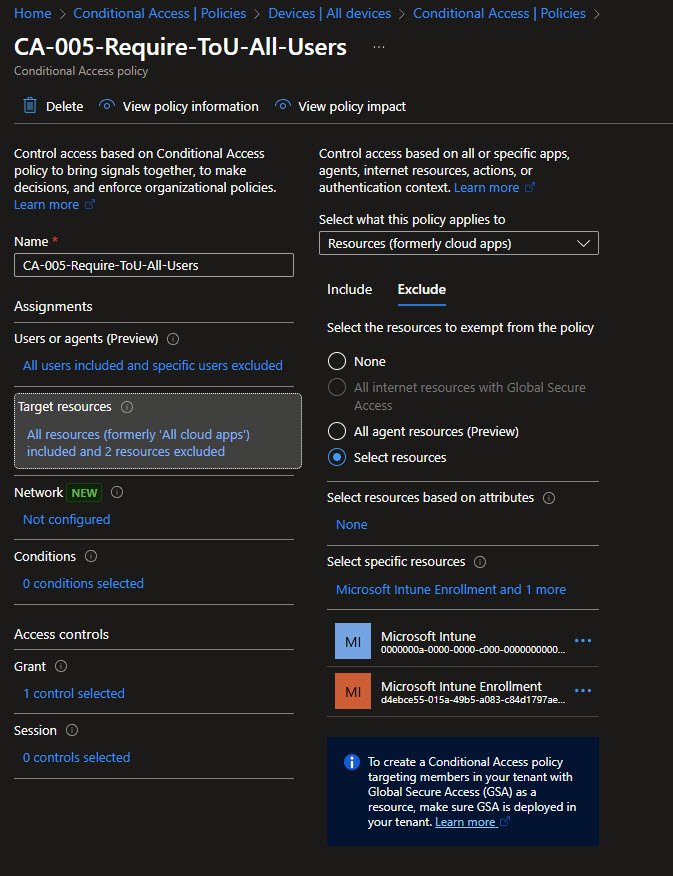This screenshot has width=673, height=876.
Task: Expand the Microsoft Intune Enrollment and 1 more selection
Action: click(x=450, y=589)
